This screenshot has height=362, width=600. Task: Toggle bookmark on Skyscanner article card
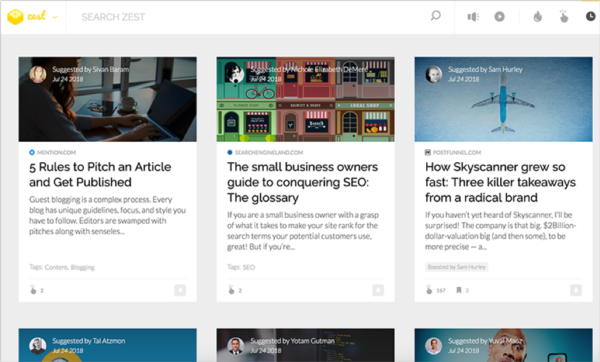[x=576, y=290]
